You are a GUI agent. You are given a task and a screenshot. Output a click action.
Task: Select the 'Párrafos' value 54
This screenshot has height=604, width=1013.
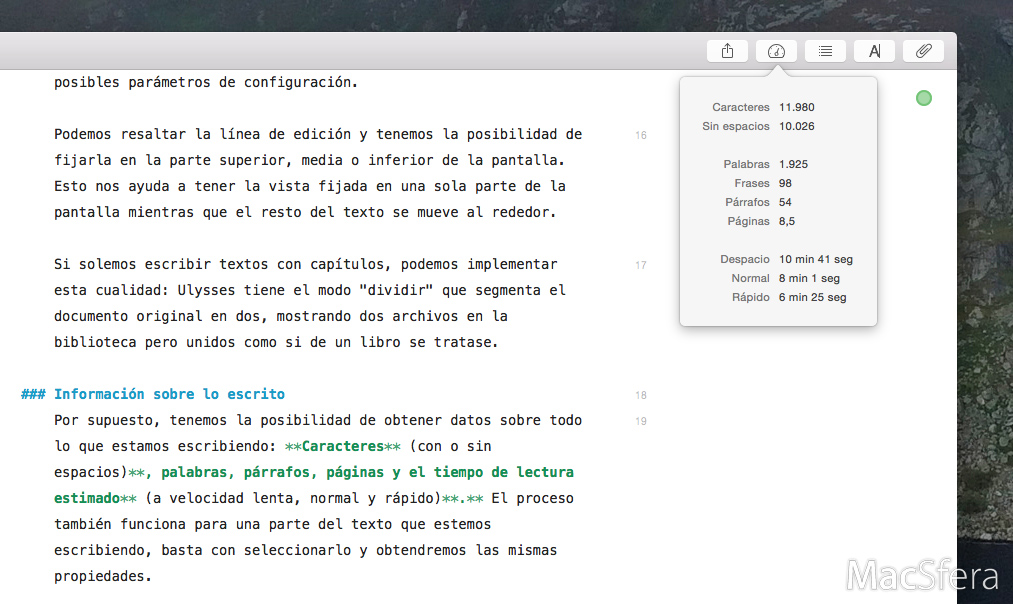tap(785, 202)
